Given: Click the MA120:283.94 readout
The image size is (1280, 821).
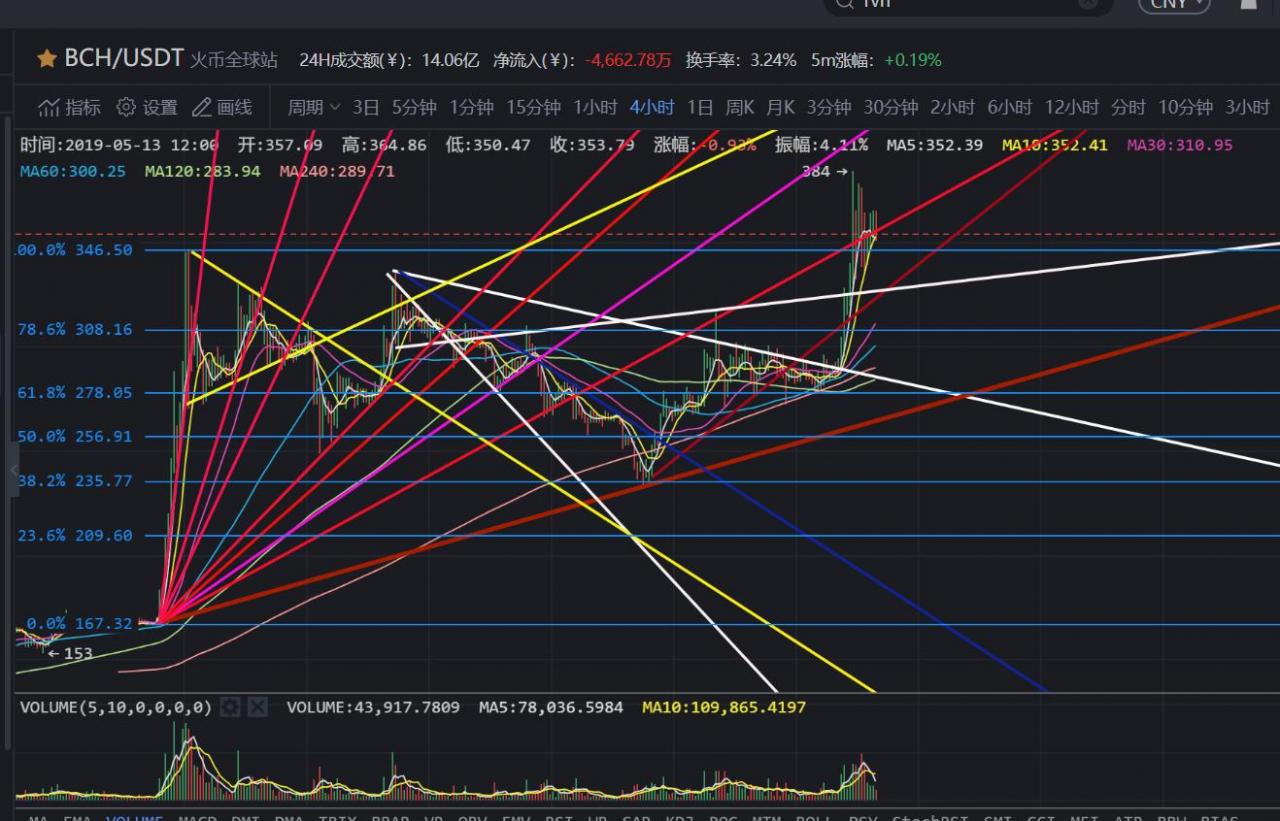Looking at the screenshot, I should [202, 172].
